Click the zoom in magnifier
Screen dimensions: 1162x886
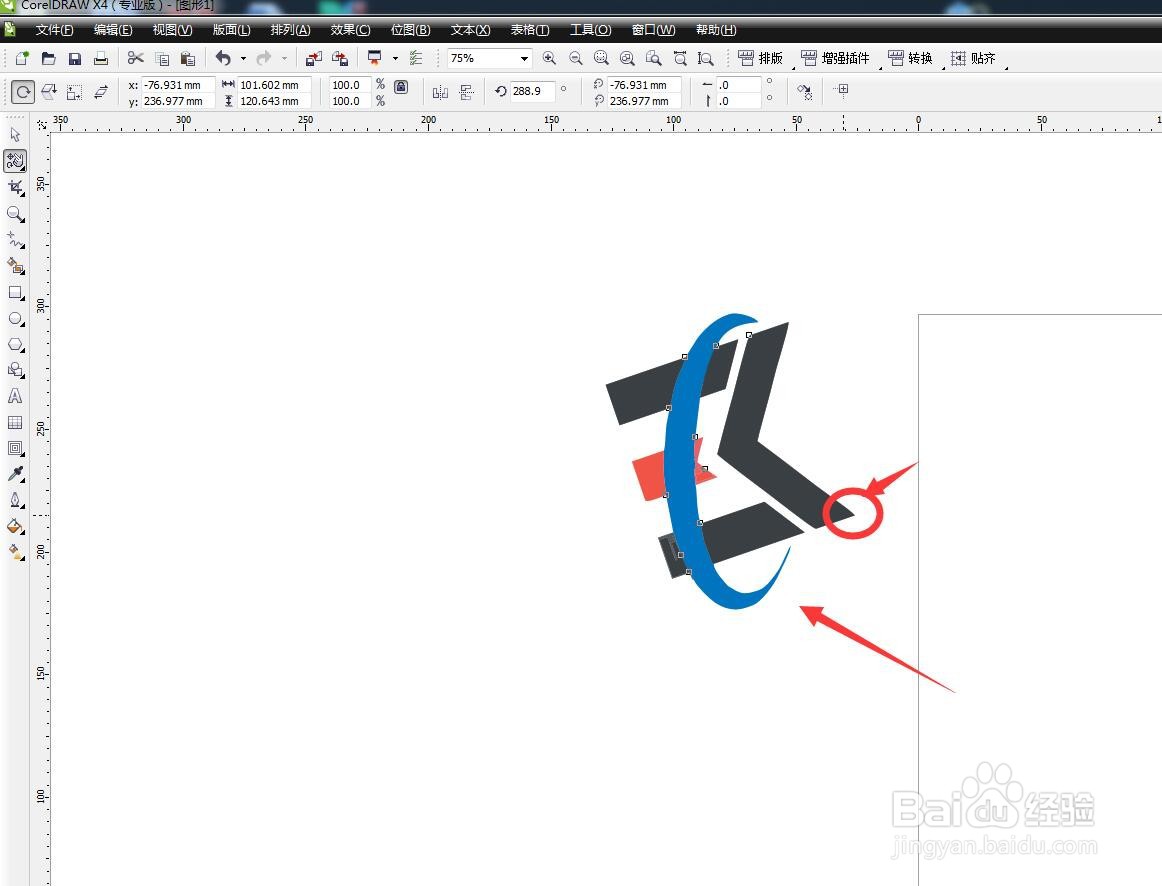(549, 58)
